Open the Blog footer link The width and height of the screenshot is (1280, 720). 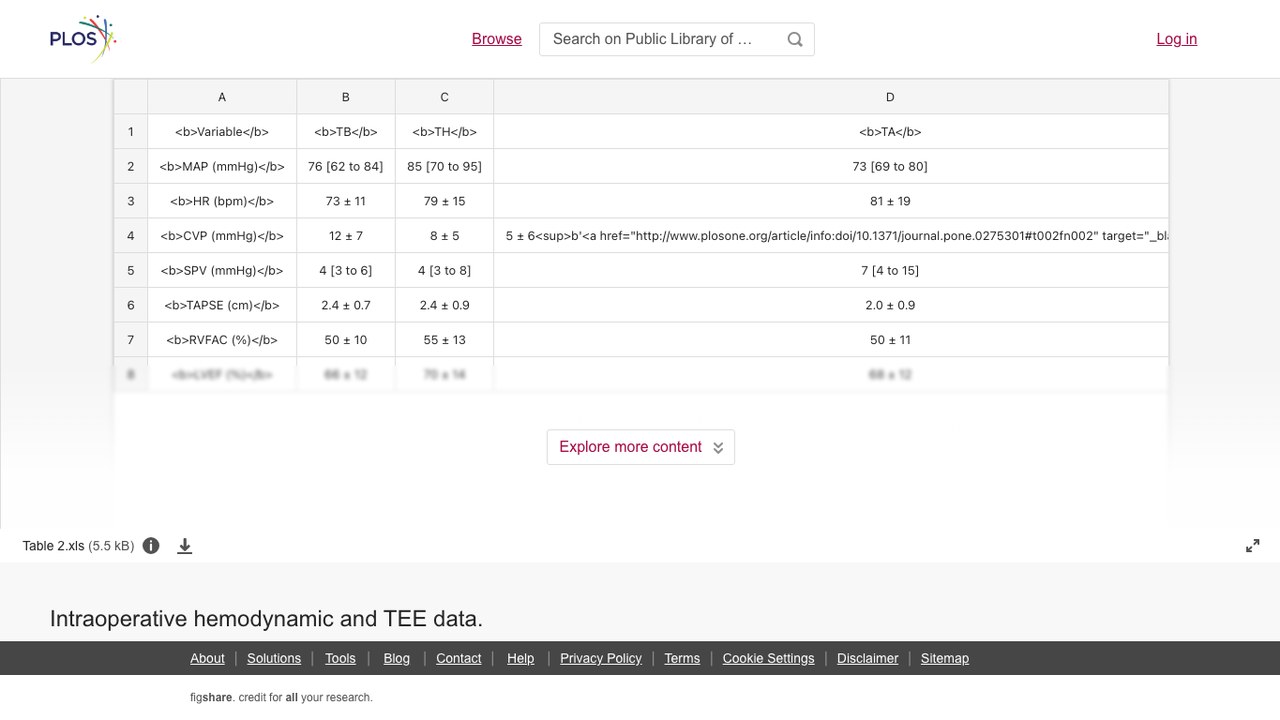397,658
